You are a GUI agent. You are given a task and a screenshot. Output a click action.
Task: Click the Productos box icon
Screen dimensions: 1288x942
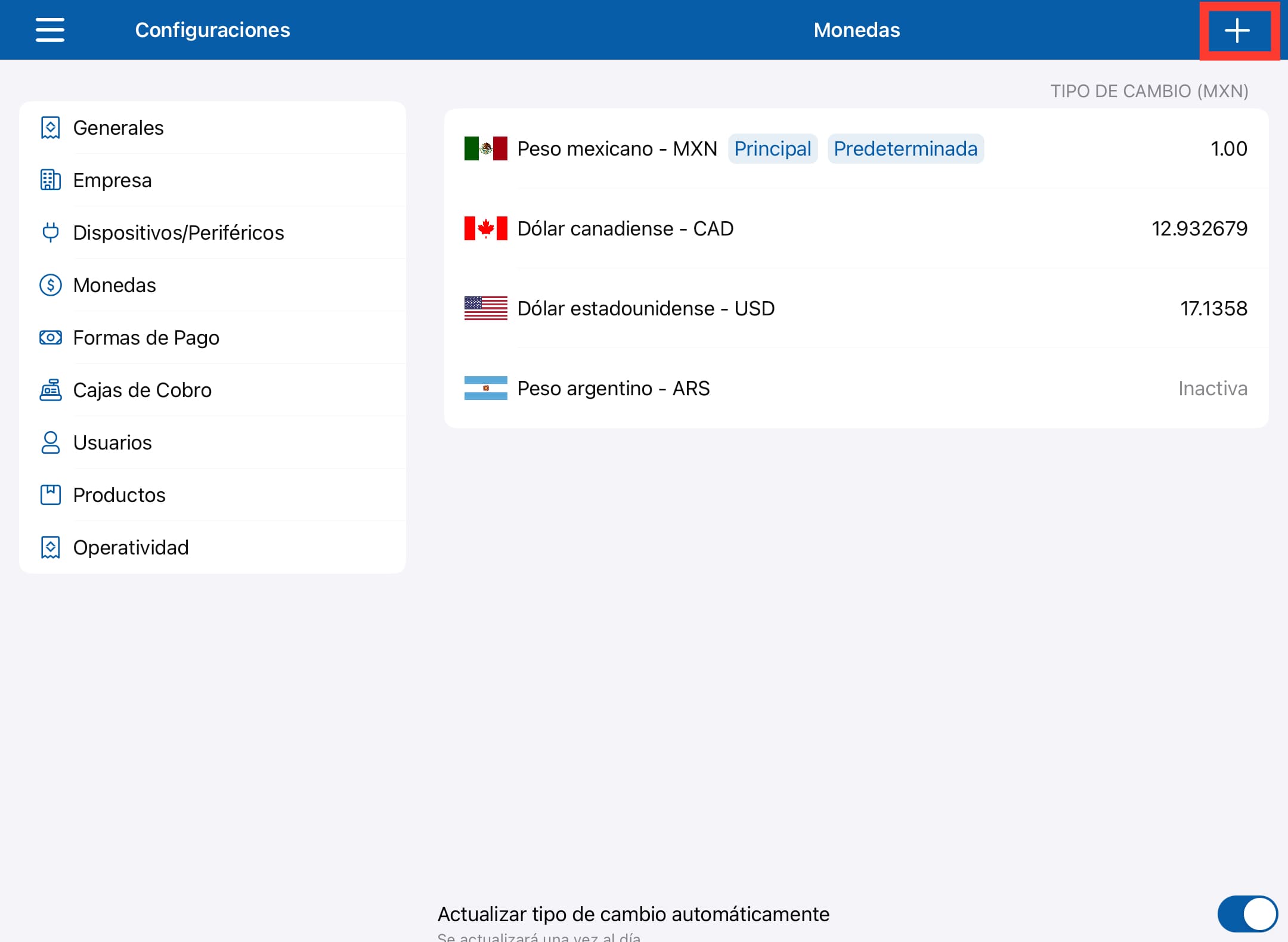coord(51,495)
